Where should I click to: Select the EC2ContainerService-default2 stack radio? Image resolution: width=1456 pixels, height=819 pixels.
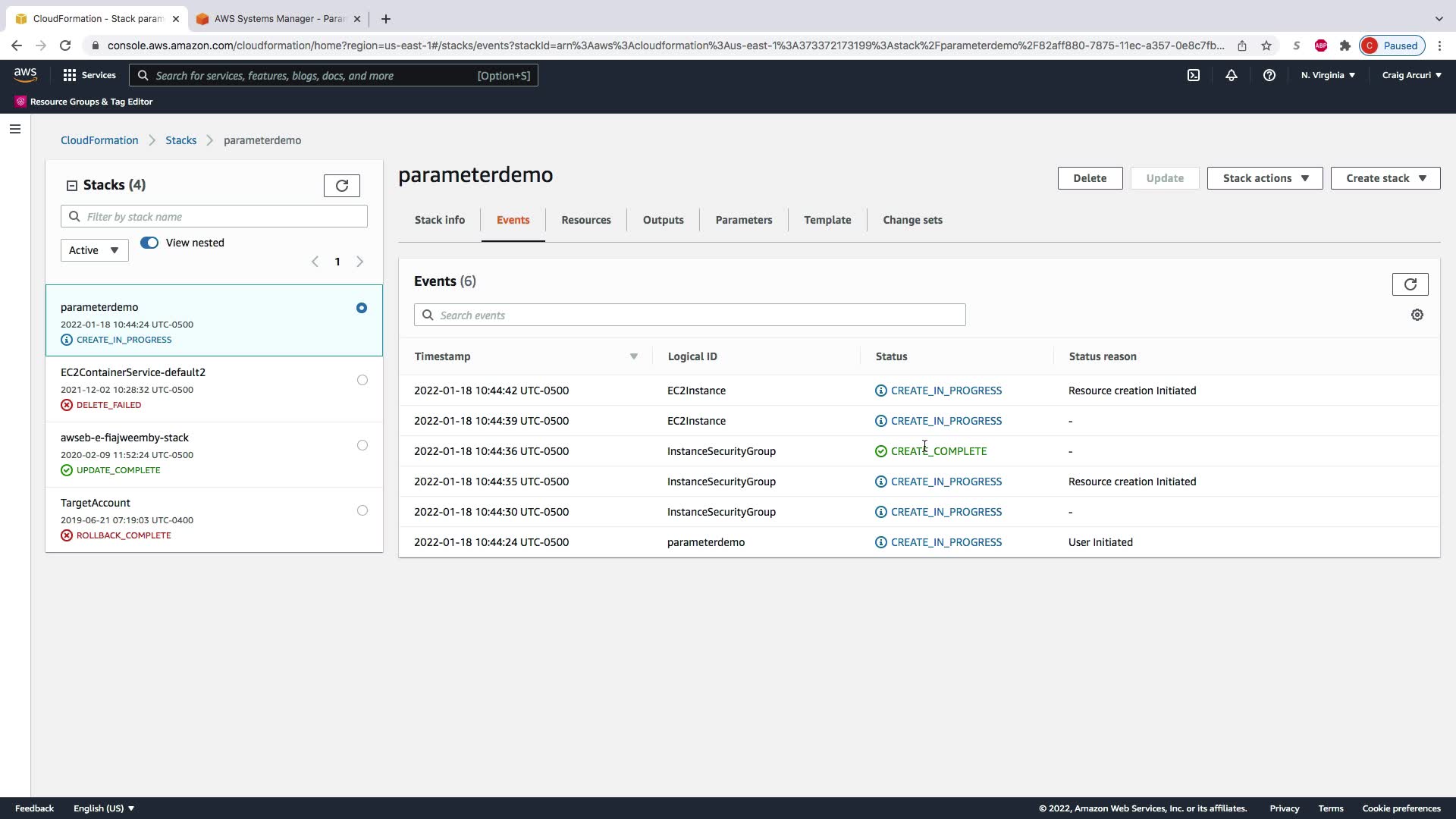[362, 380]
